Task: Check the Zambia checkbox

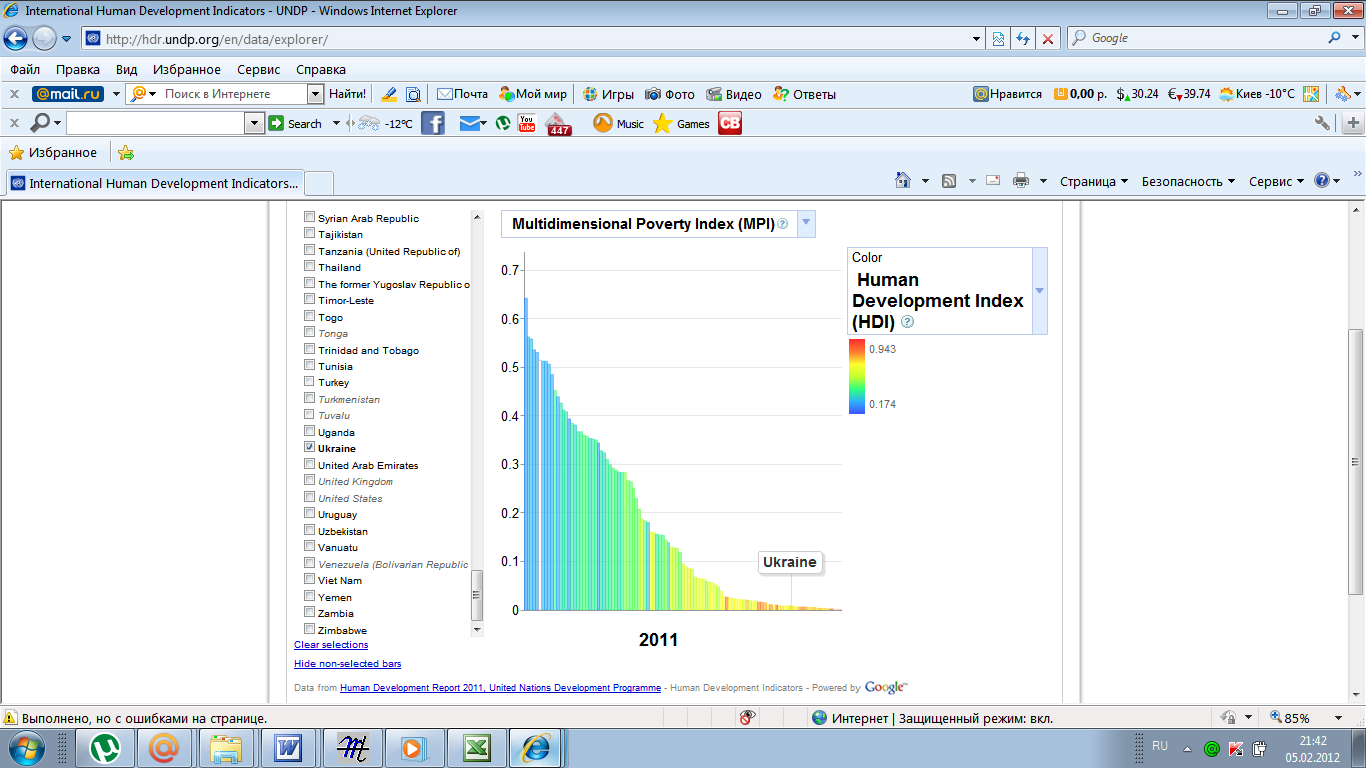Action: click(310, 613)
